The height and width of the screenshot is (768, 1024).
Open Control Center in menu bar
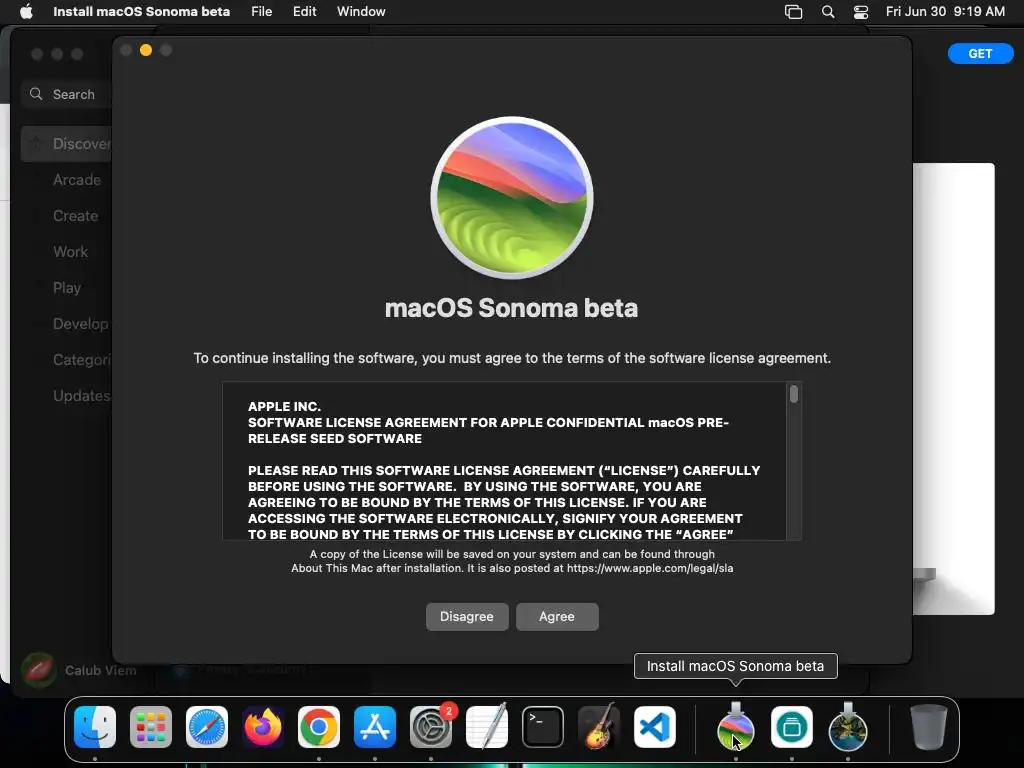point(861,12)
